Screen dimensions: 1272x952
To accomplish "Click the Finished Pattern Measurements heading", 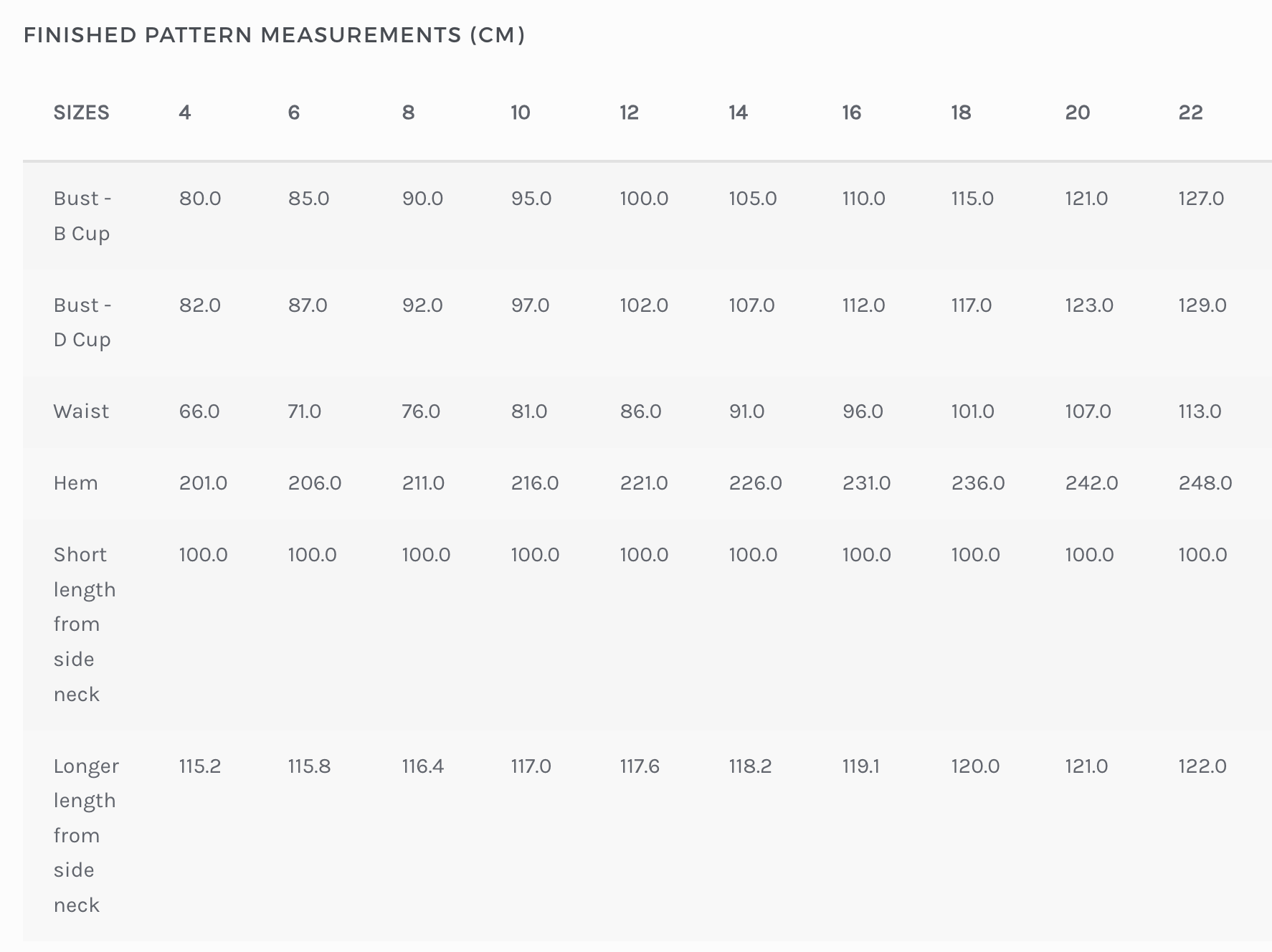I will coord(274,35).
